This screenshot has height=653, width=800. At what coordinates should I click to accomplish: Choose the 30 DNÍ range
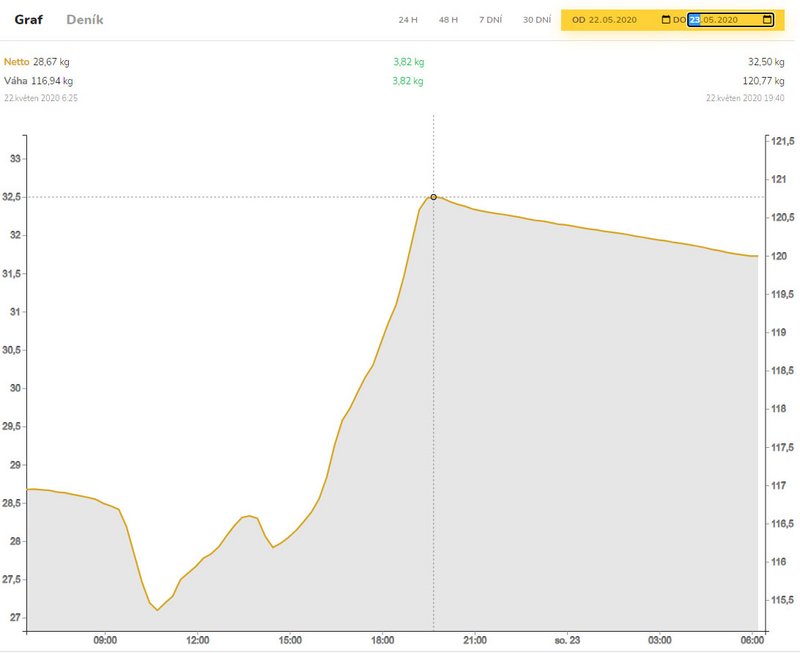pyautogui.click(x=537, y=20)
